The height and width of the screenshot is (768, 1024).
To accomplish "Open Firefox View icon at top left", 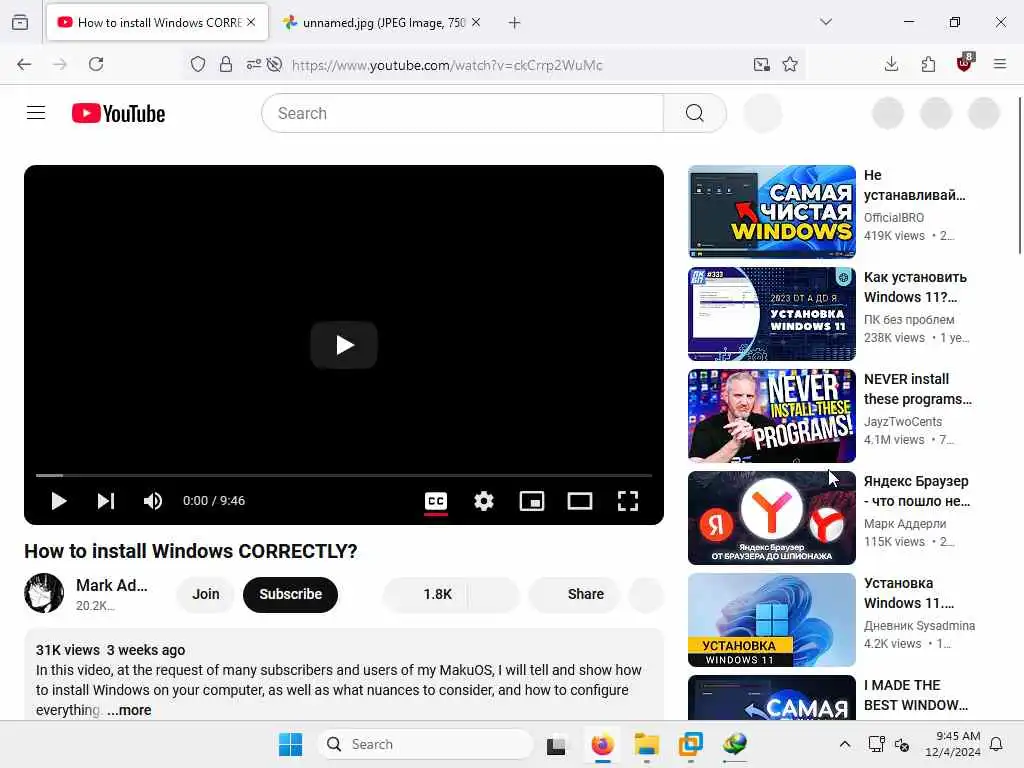I will [20, 22].
